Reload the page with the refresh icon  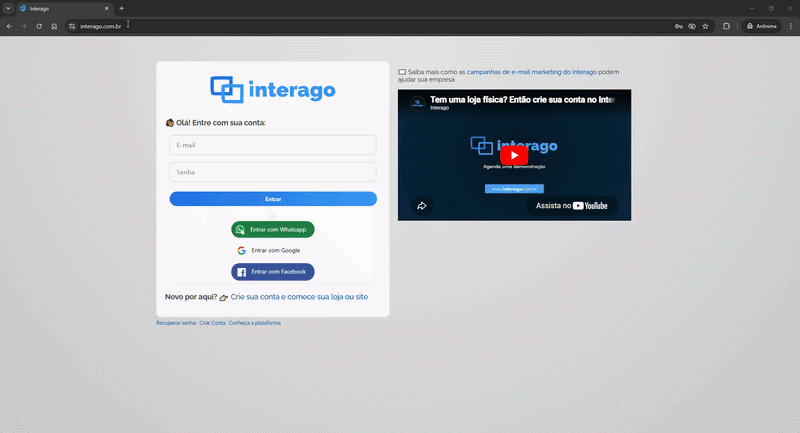(39, 26)
